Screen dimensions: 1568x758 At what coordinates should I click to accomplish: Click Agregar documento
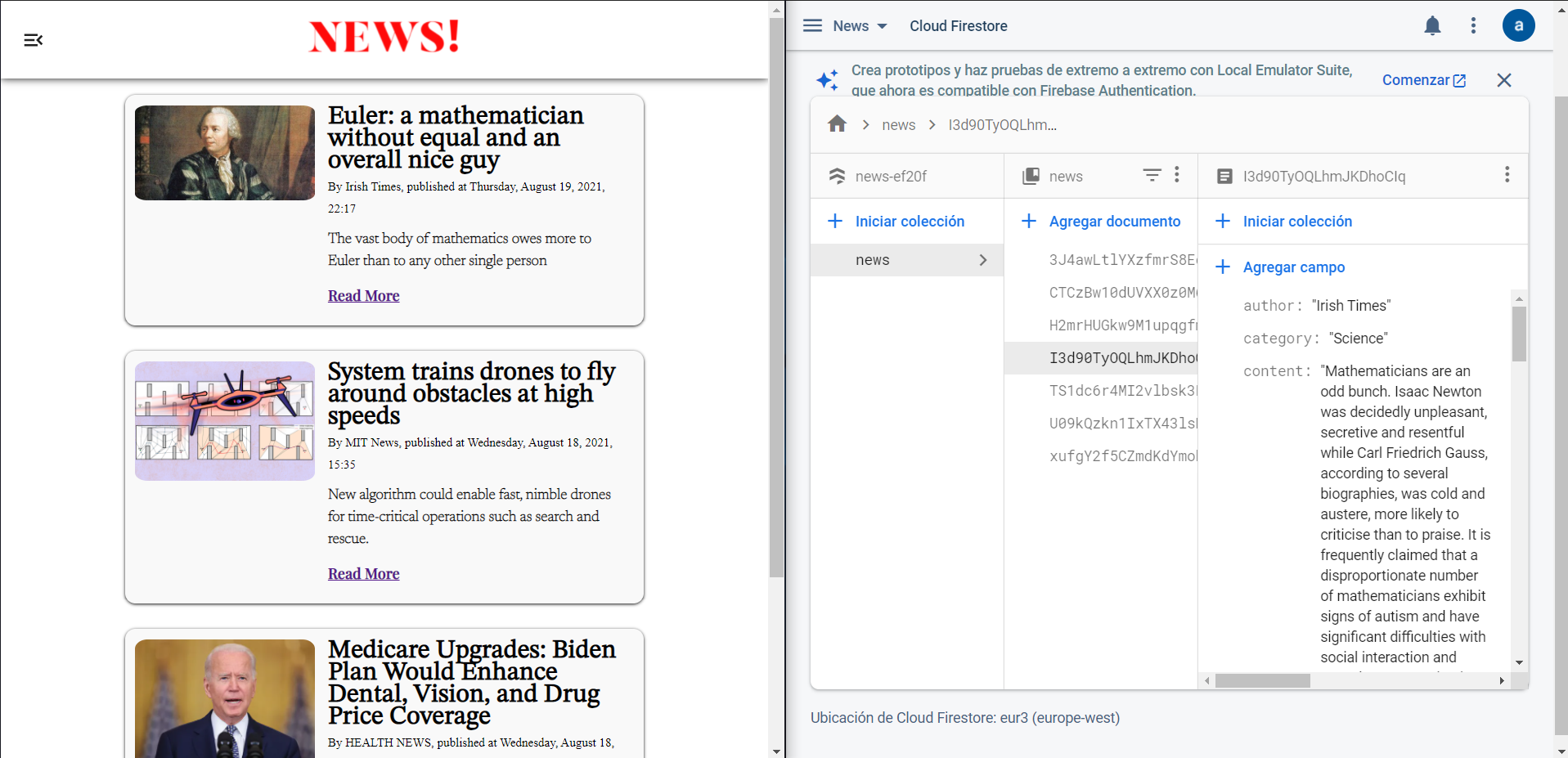pyautogui.click(x=1101, y=222)
